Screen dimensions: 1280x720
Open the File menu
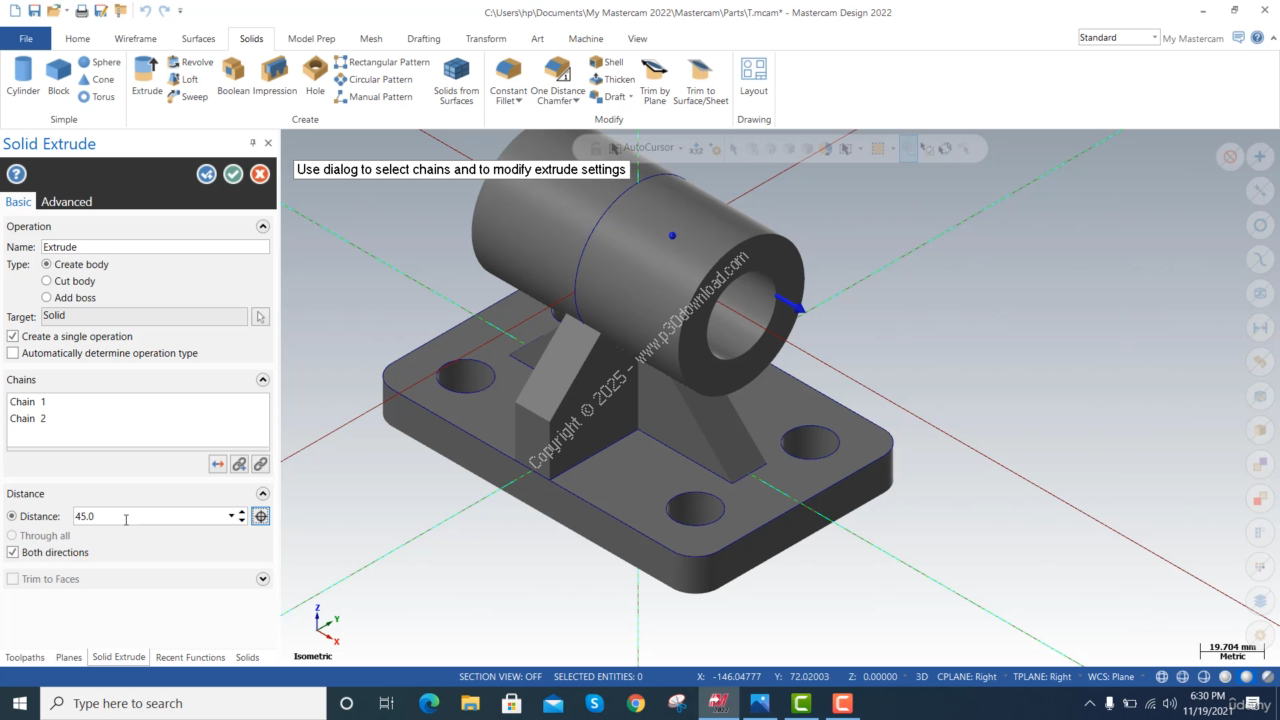click(26, 39)
